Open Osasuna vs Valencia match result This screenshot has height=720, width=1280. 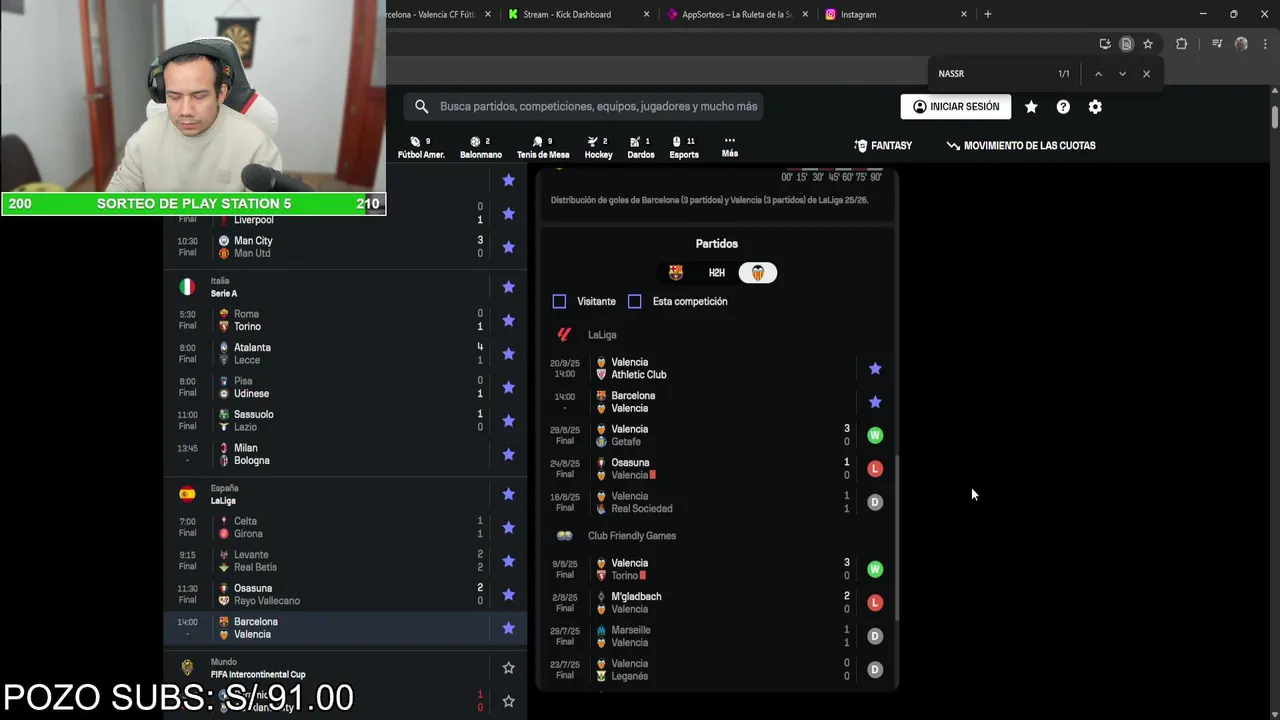(x=717, y=469)
